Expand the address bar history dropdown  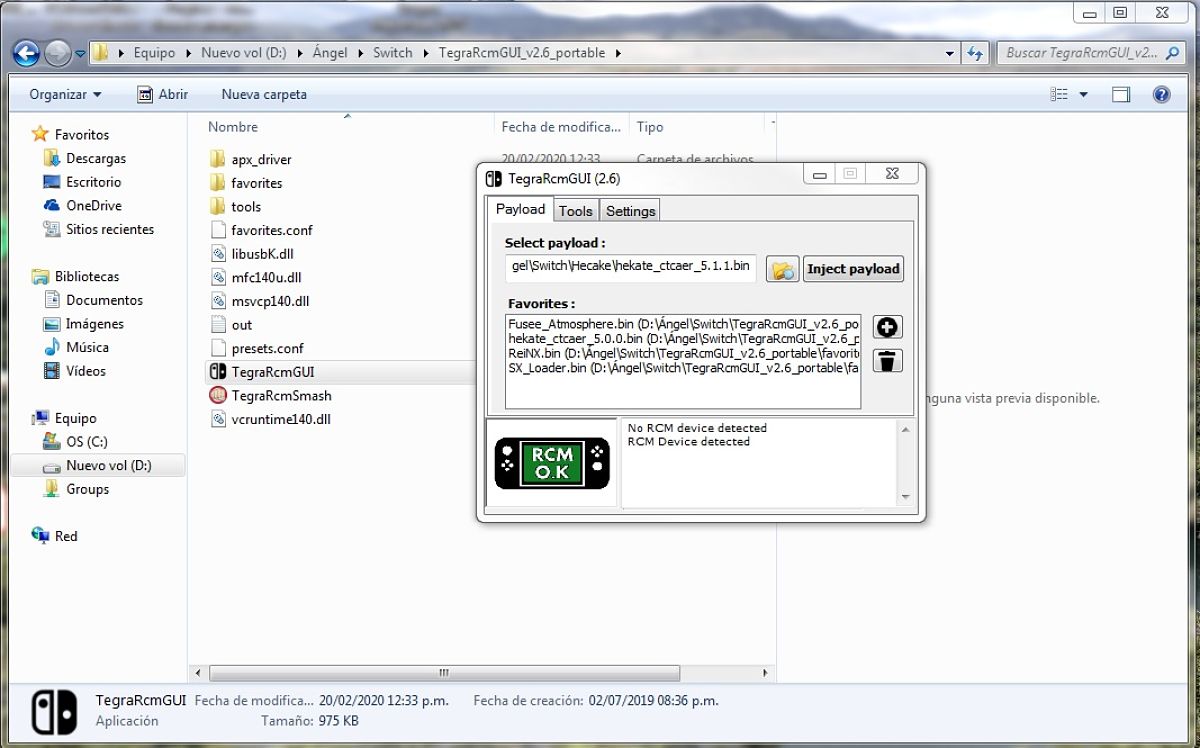950,53
